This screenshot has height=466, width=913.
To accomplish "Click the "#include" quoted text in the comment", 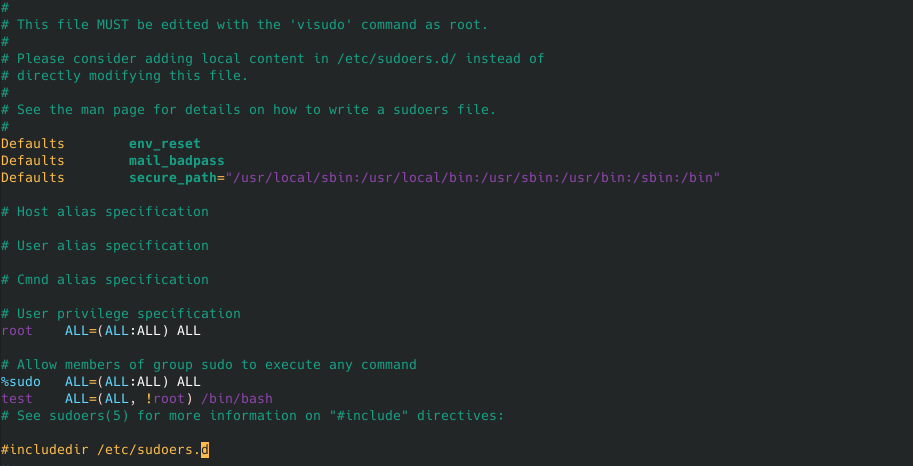I will pos(365,415).
